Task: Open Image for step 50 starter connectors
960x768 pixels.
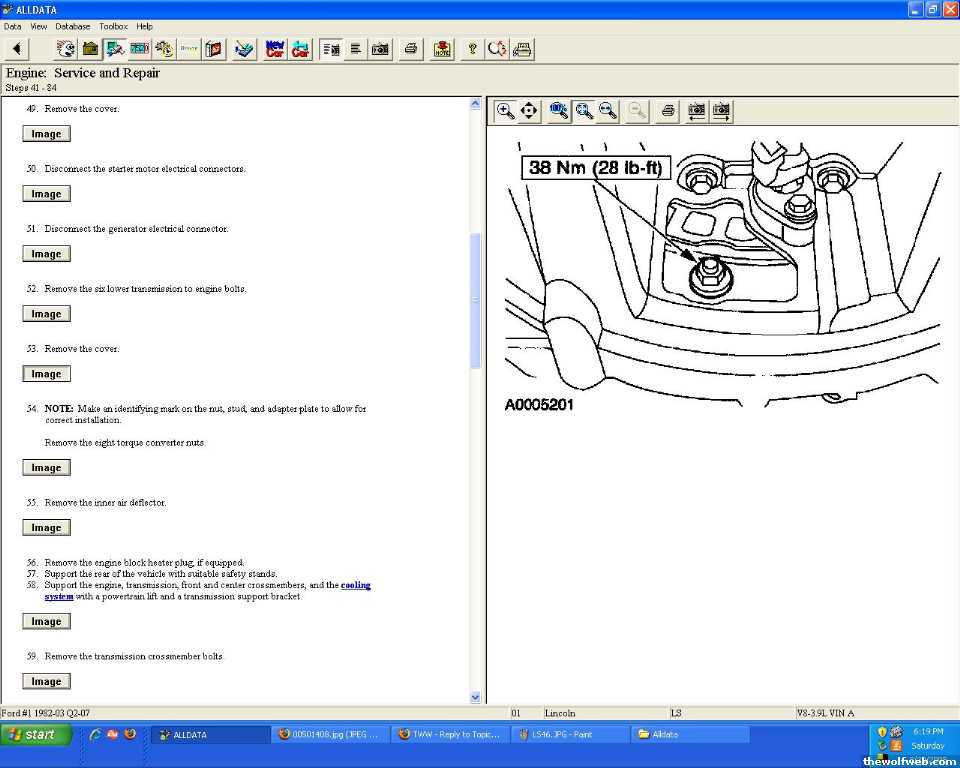Action: pyautogui.click(x=46, y=194)
